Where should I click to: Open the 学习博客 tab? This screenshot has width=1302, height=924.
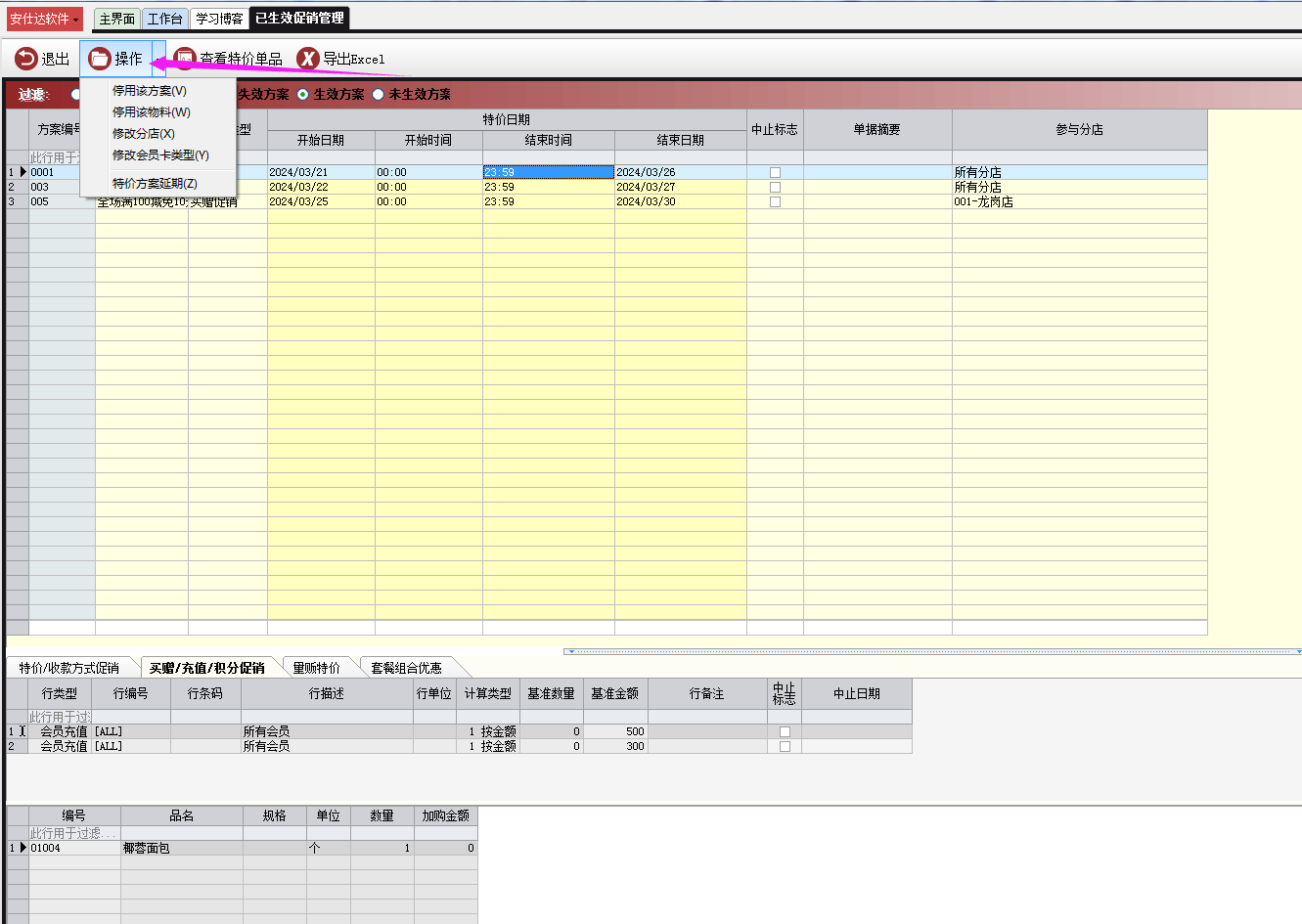tap(219, 19)
